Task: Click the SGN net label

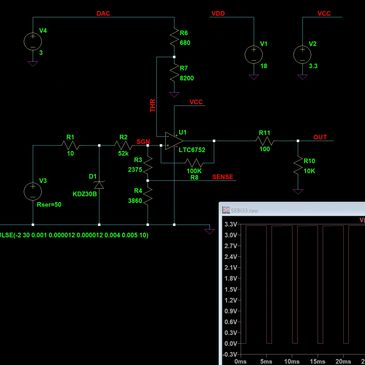Action: tap(143, 142)
